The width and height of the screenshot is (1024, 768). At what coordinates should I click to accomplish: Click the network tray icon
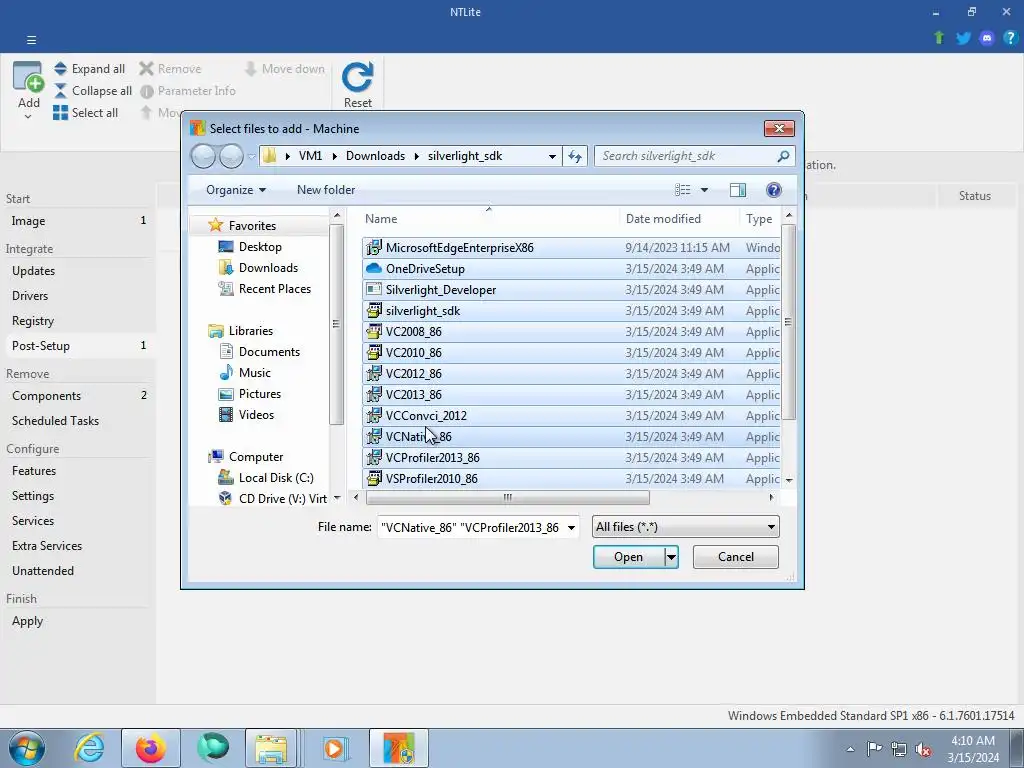click(899, 750)
